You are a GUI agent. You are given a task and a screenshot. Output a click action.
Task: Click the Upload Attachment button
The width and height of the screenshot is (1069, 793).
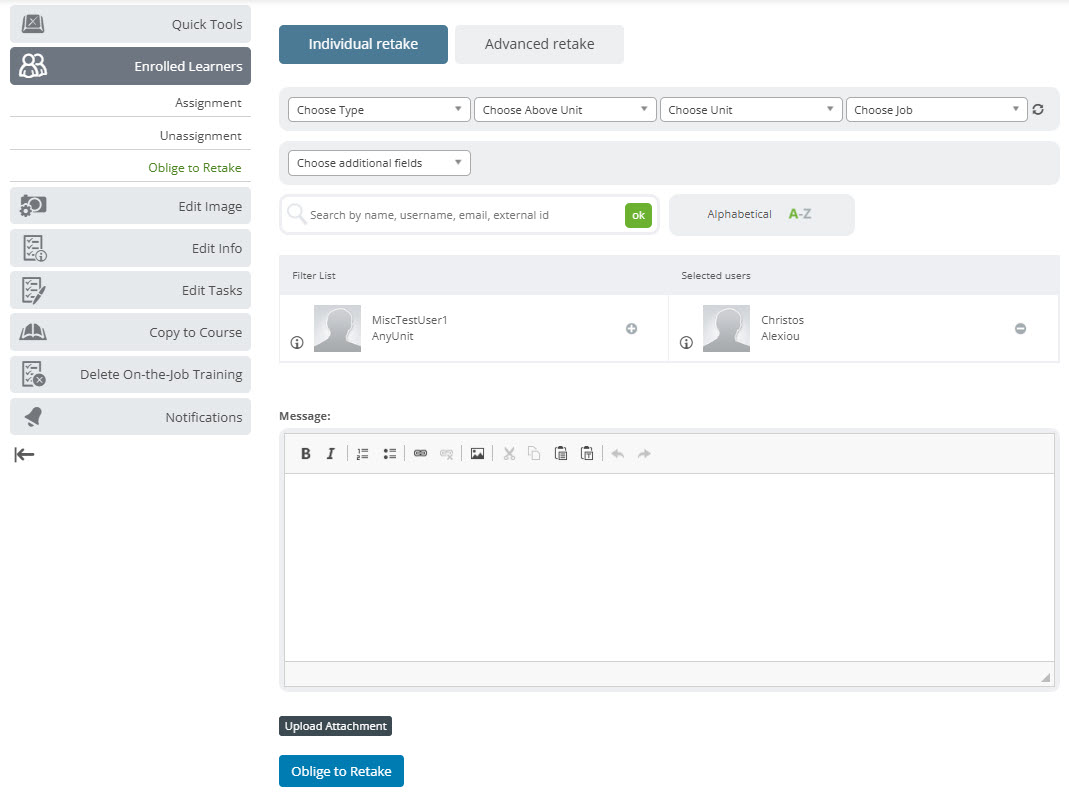335,726
